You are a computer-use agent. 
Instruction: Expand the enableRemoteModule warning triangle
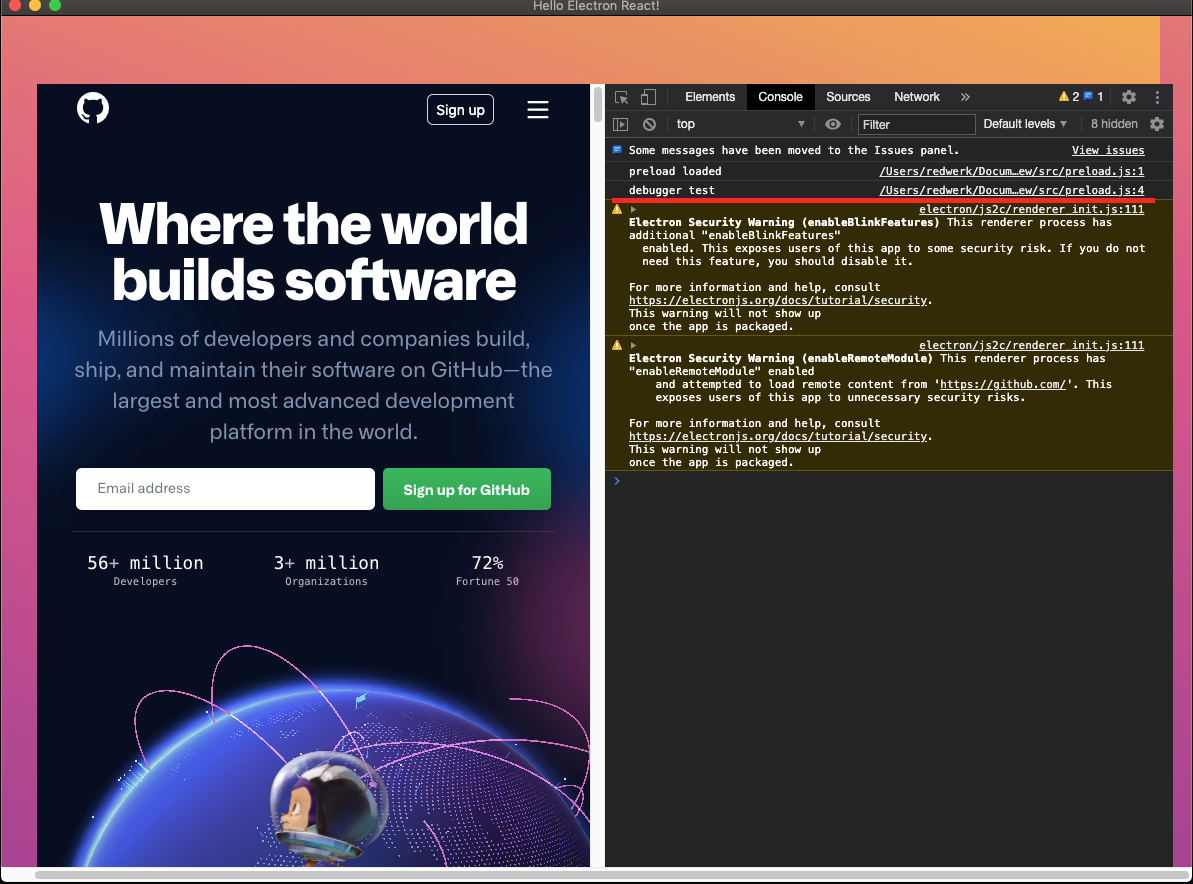pyautogui.click(x=633, y=345)
